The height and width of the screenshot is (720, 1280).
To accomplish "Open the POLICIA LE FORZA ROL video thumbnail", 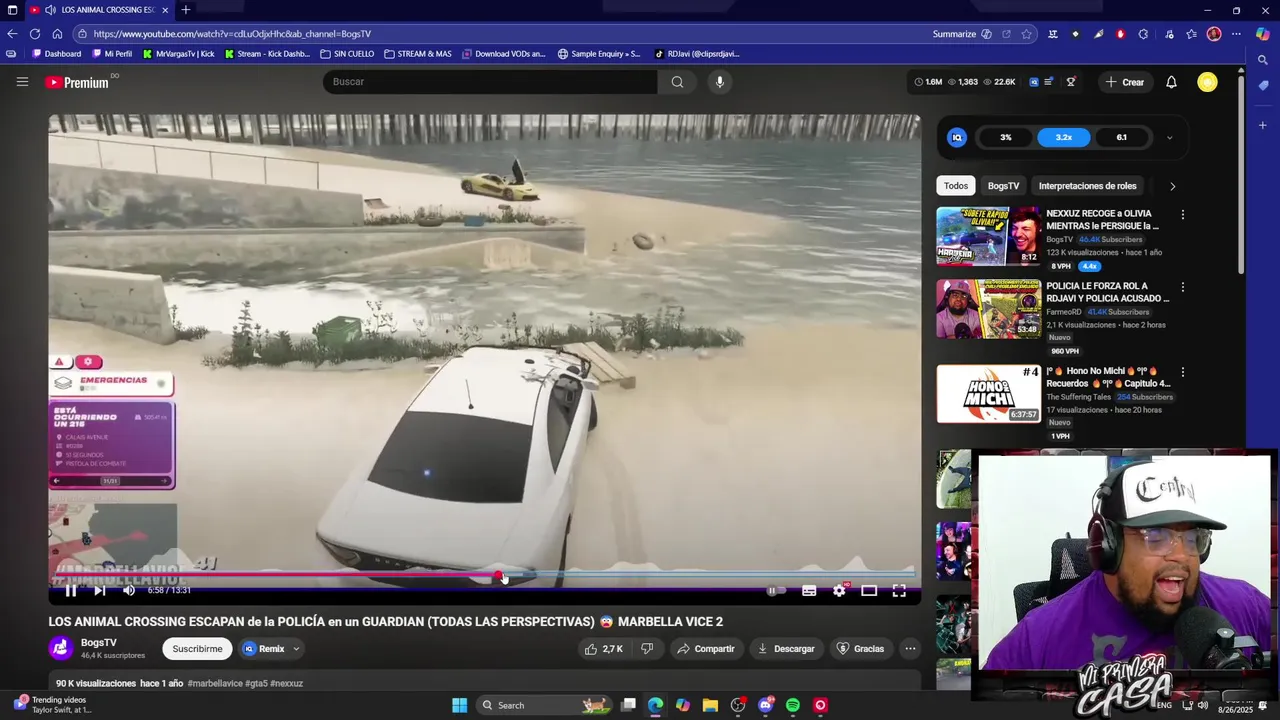I will coord(988,309).
